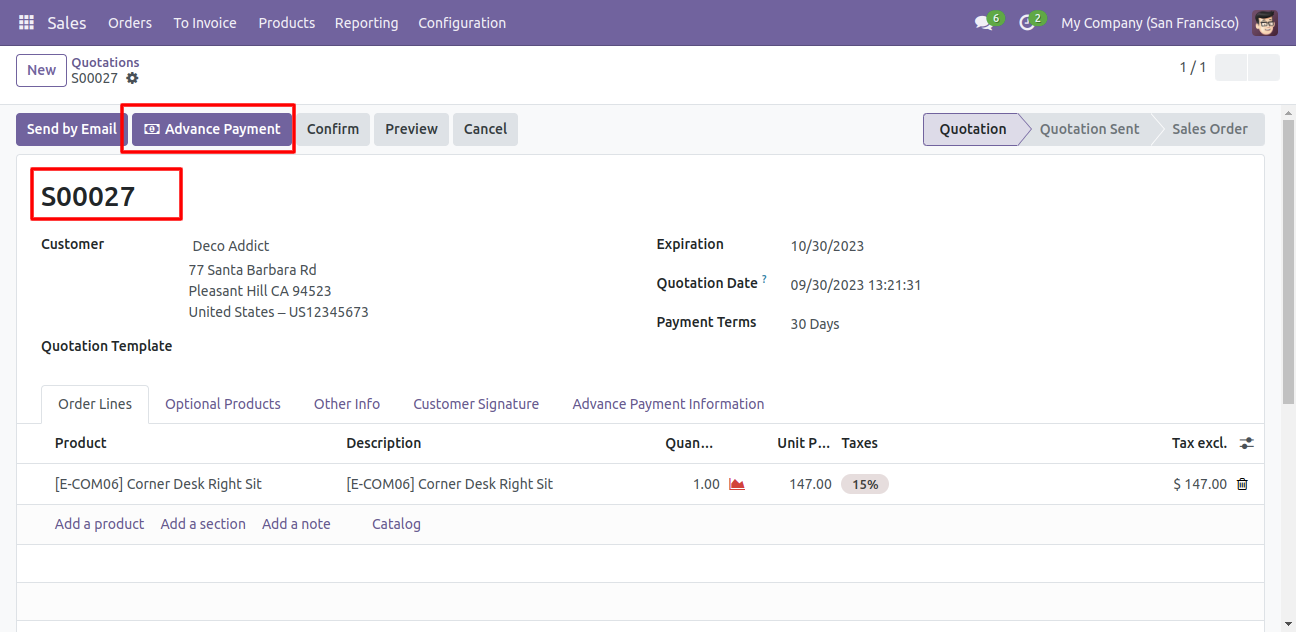Open the Configuration menu
Screen dimensions: 1296x632
(x=462, y=22)
